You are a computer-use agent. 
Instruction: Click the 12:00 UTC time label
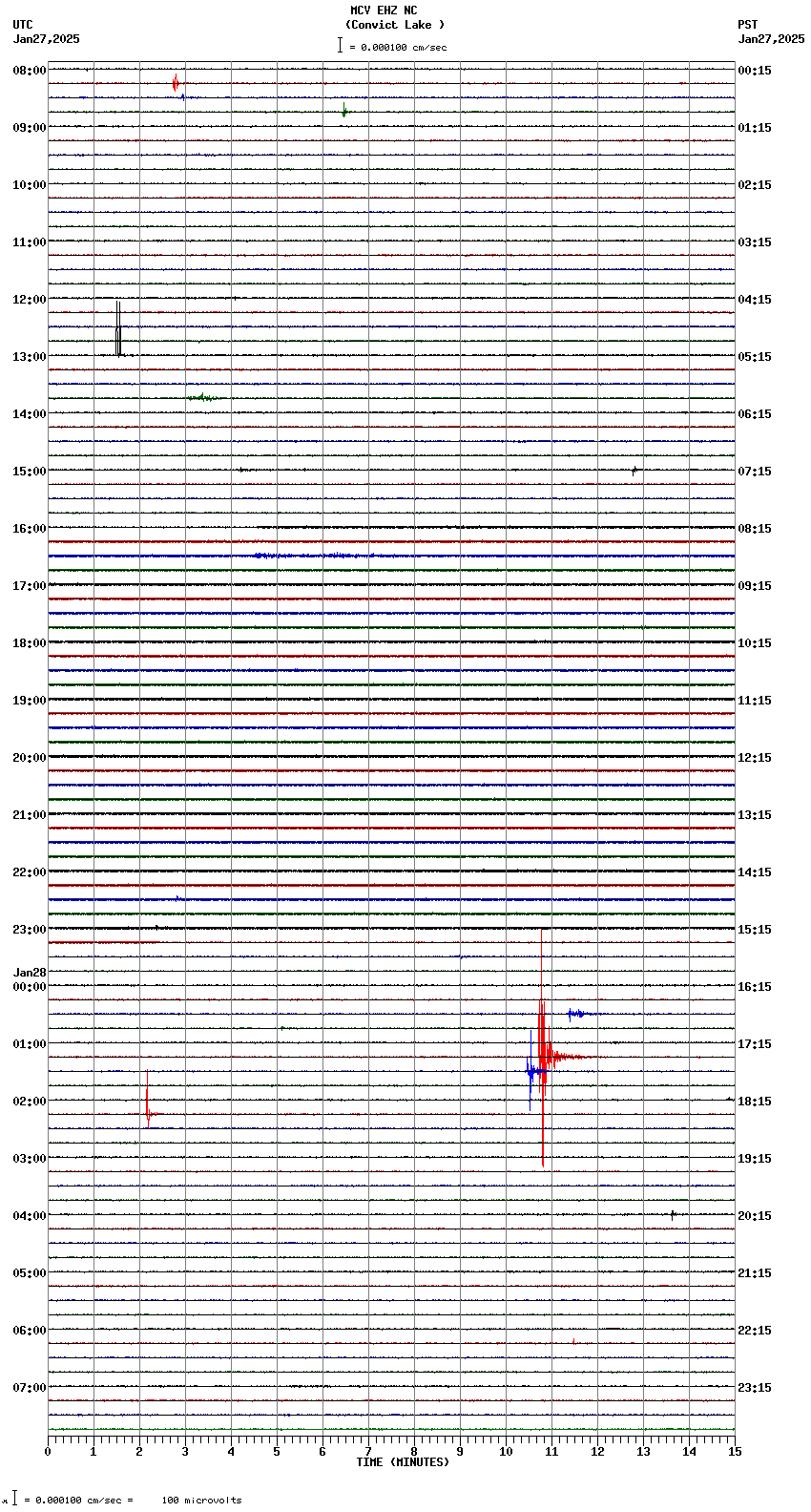pyautogui.click(x=30, y=300)
